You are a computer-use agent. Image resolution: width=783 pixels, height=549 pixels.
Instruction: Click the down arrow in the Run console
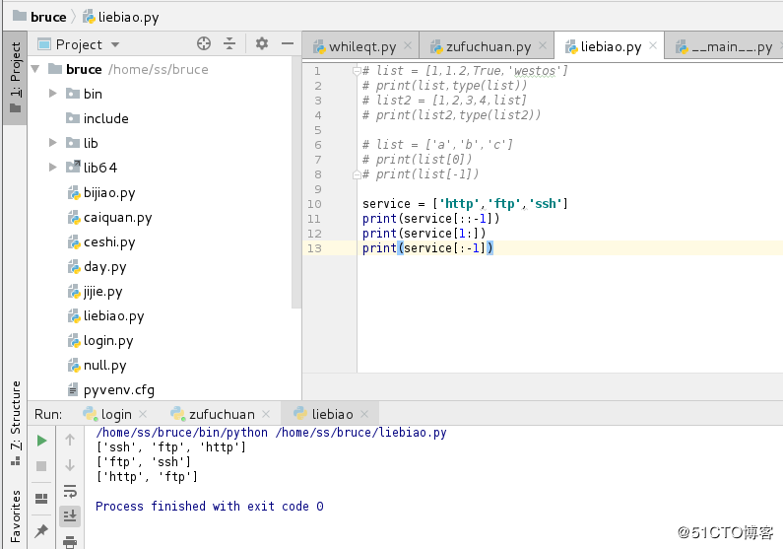(x=70, y=465)
